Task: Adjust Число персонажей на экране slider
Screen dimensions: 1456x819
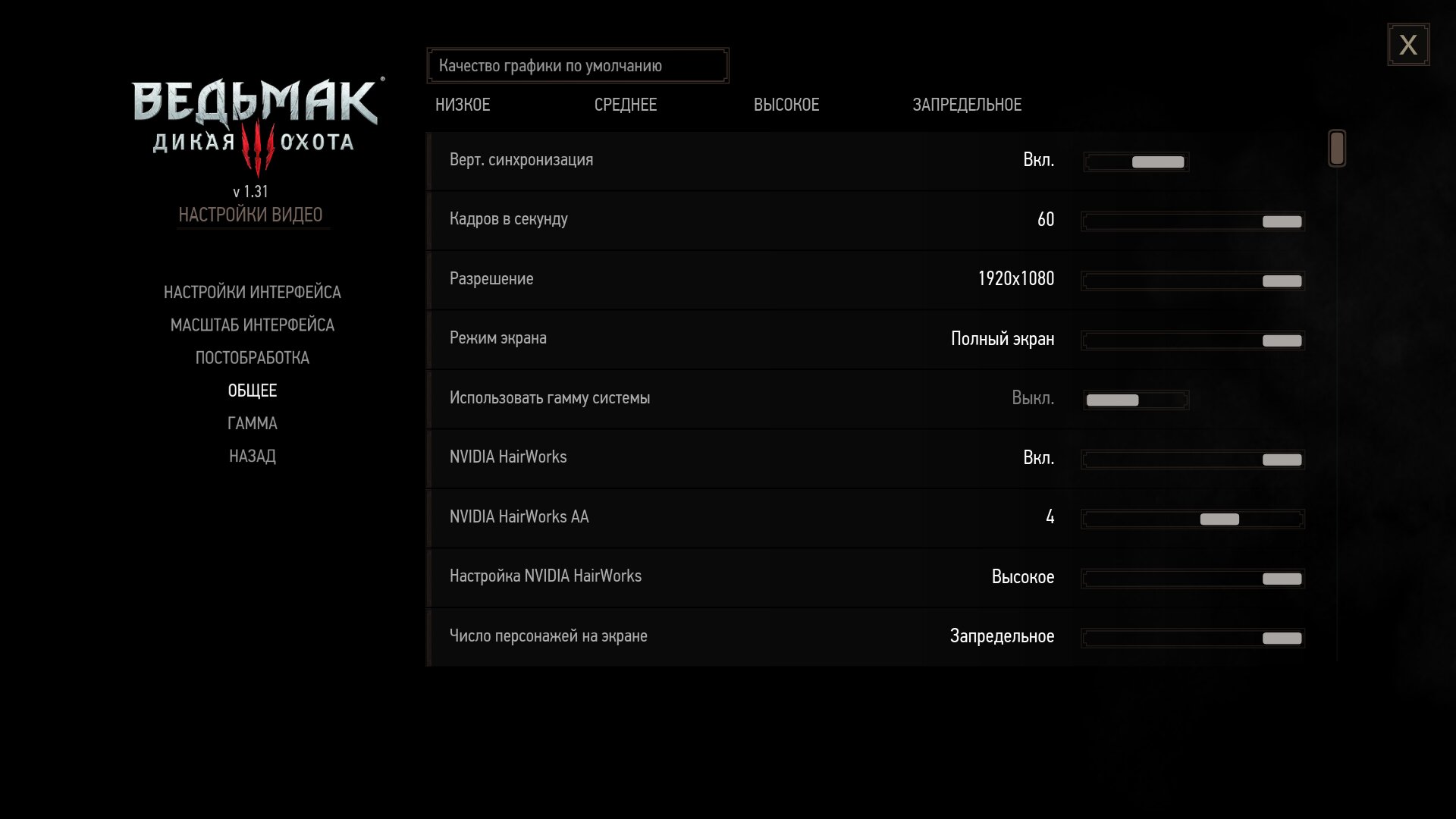Action: click(x=1193, y=639)
